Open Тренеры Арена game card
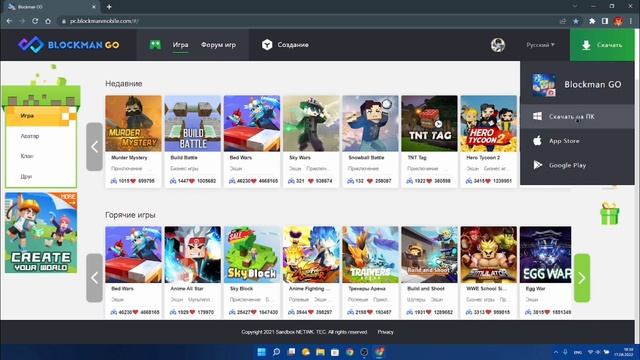Screen dimensions: 640x360 click(x=370, y=273)
